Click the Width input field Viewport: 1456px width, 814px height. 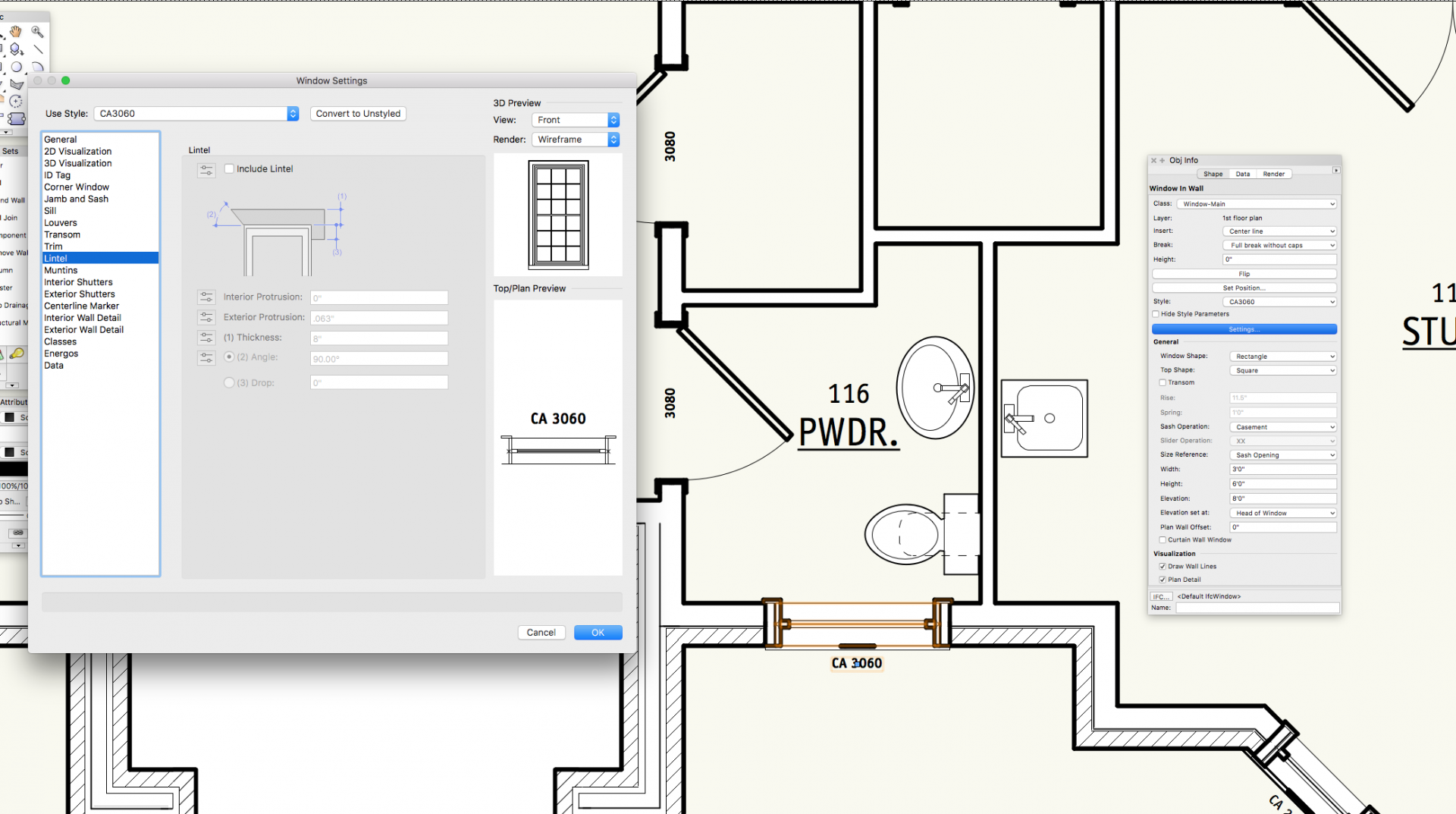[1282, 470]
